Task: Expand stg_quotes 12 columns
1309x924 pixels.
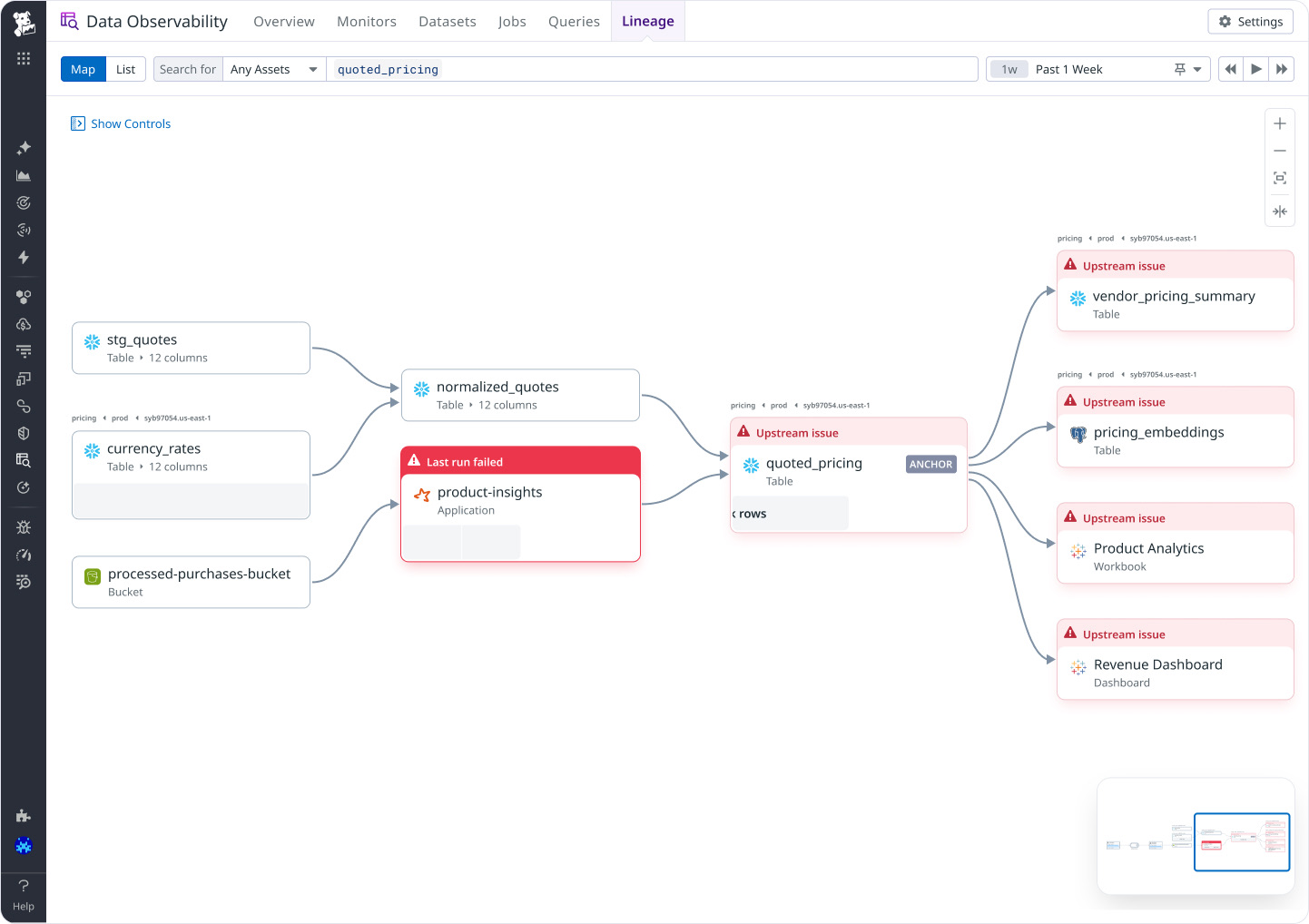Action: click(173, 358)
